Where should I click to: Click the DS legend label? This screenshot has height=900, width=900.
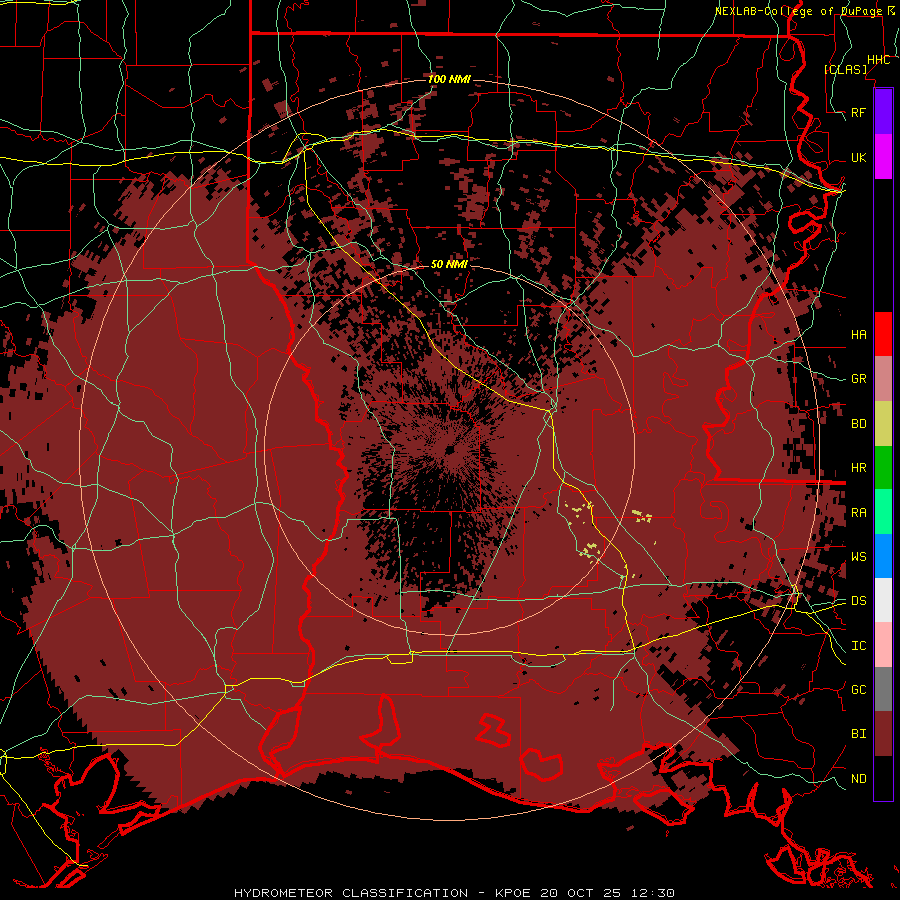pyautogui.click(x=858, y=601)
